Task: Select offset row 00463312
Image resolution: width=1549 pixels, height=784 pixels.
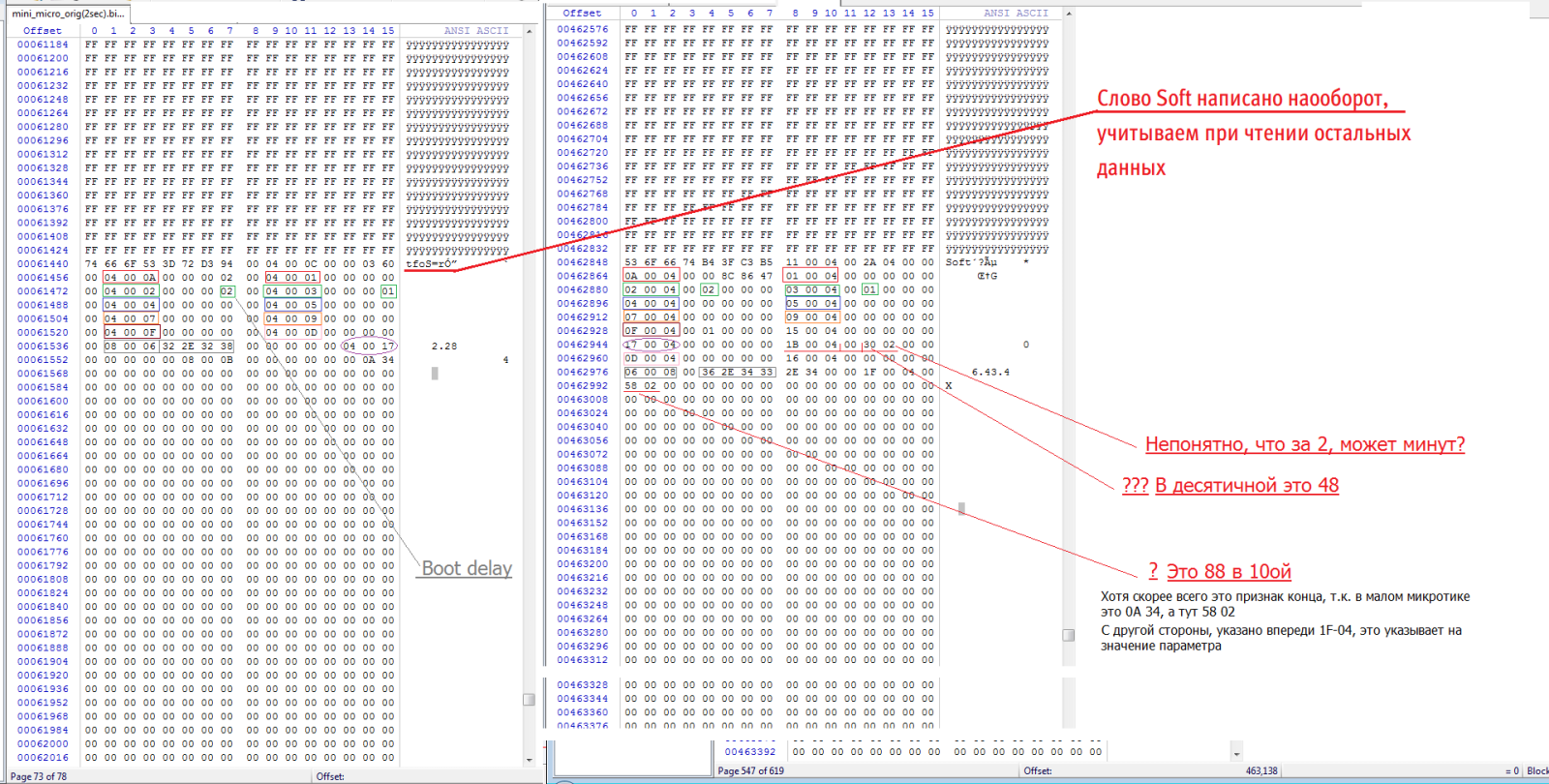Action: 583,660
